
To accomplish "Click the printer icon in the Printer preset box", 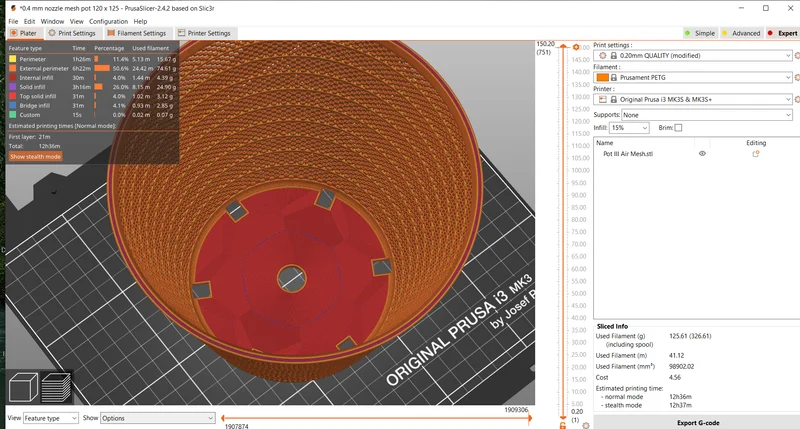I will point(603,99).
